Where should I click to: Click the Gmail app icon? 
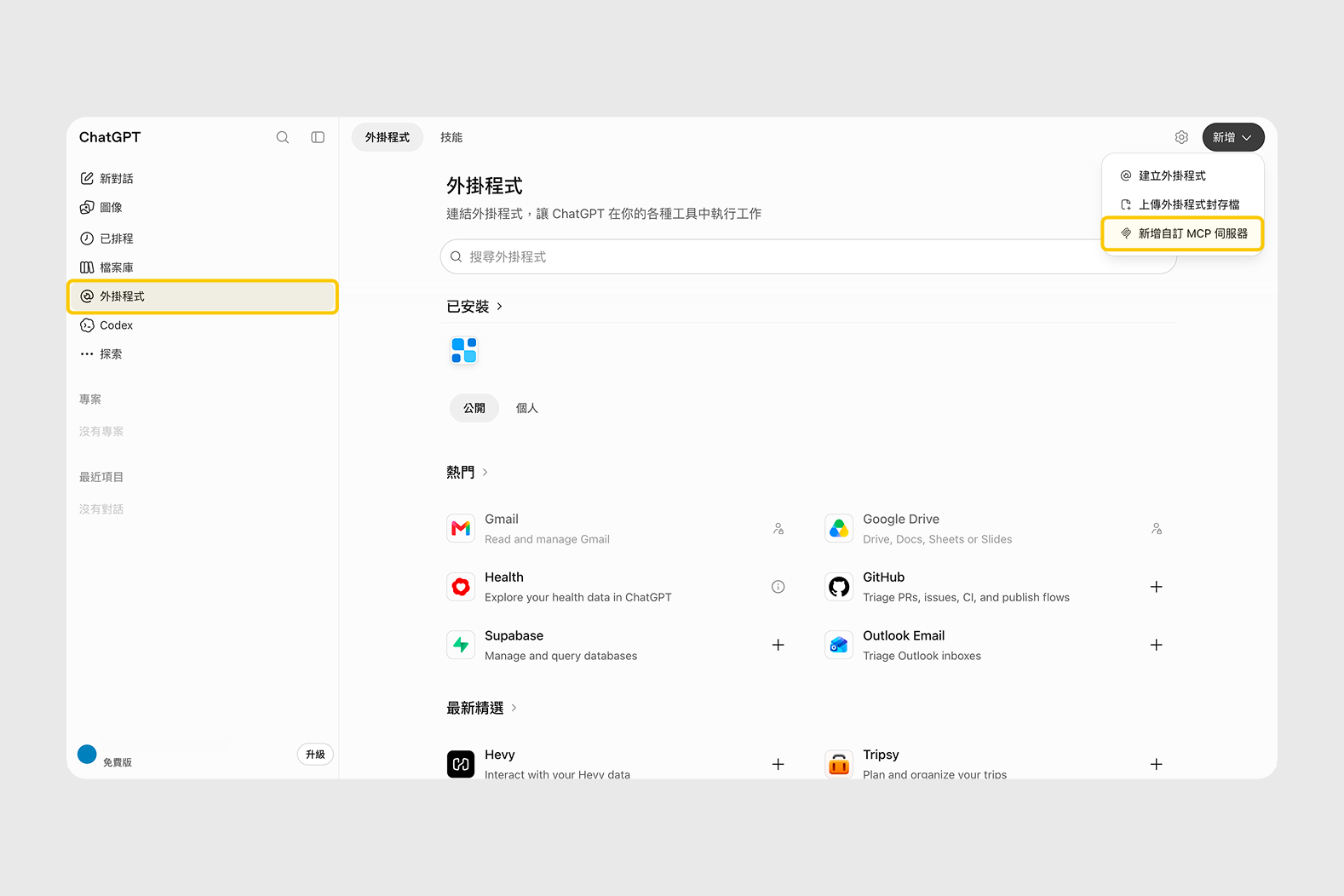[x=461, y=528]
